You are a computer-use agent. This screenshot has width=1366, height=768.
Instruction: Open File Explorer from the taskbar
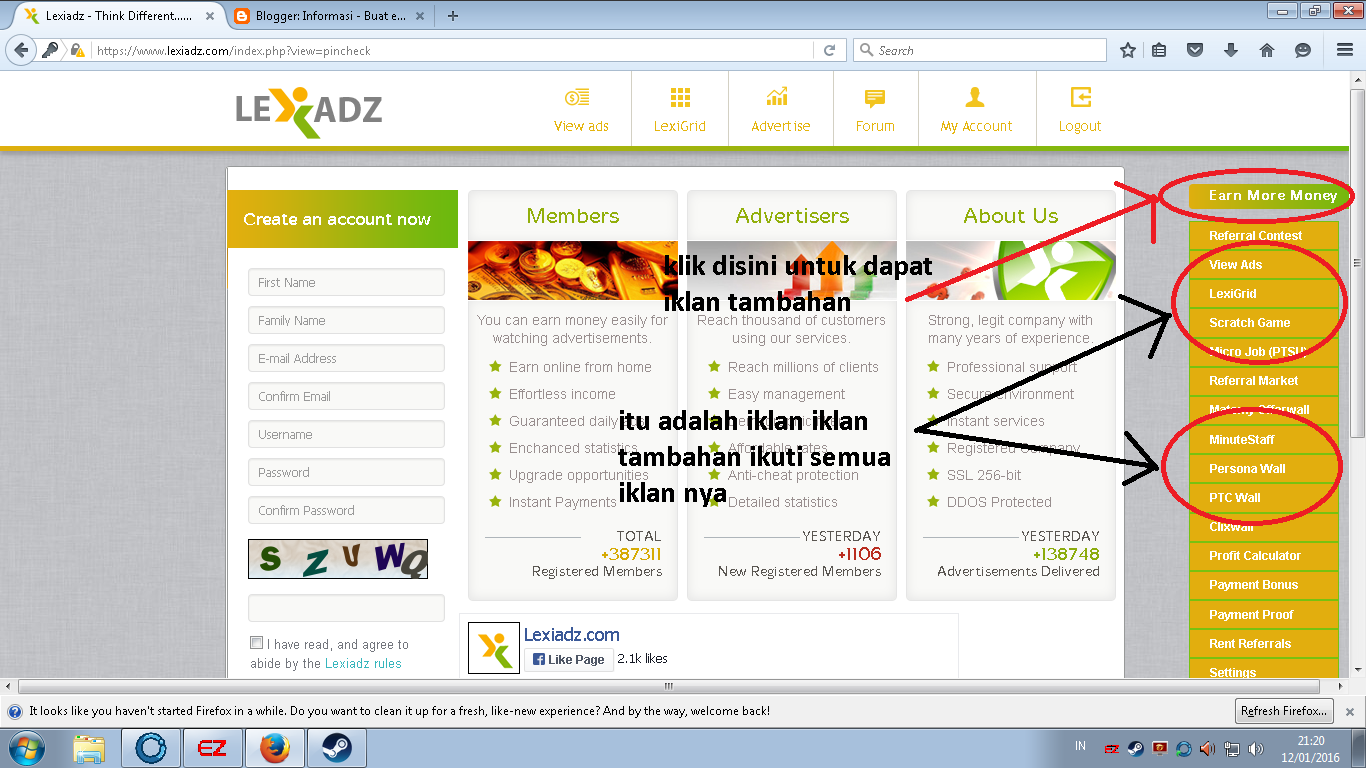[x=90, y=748]
